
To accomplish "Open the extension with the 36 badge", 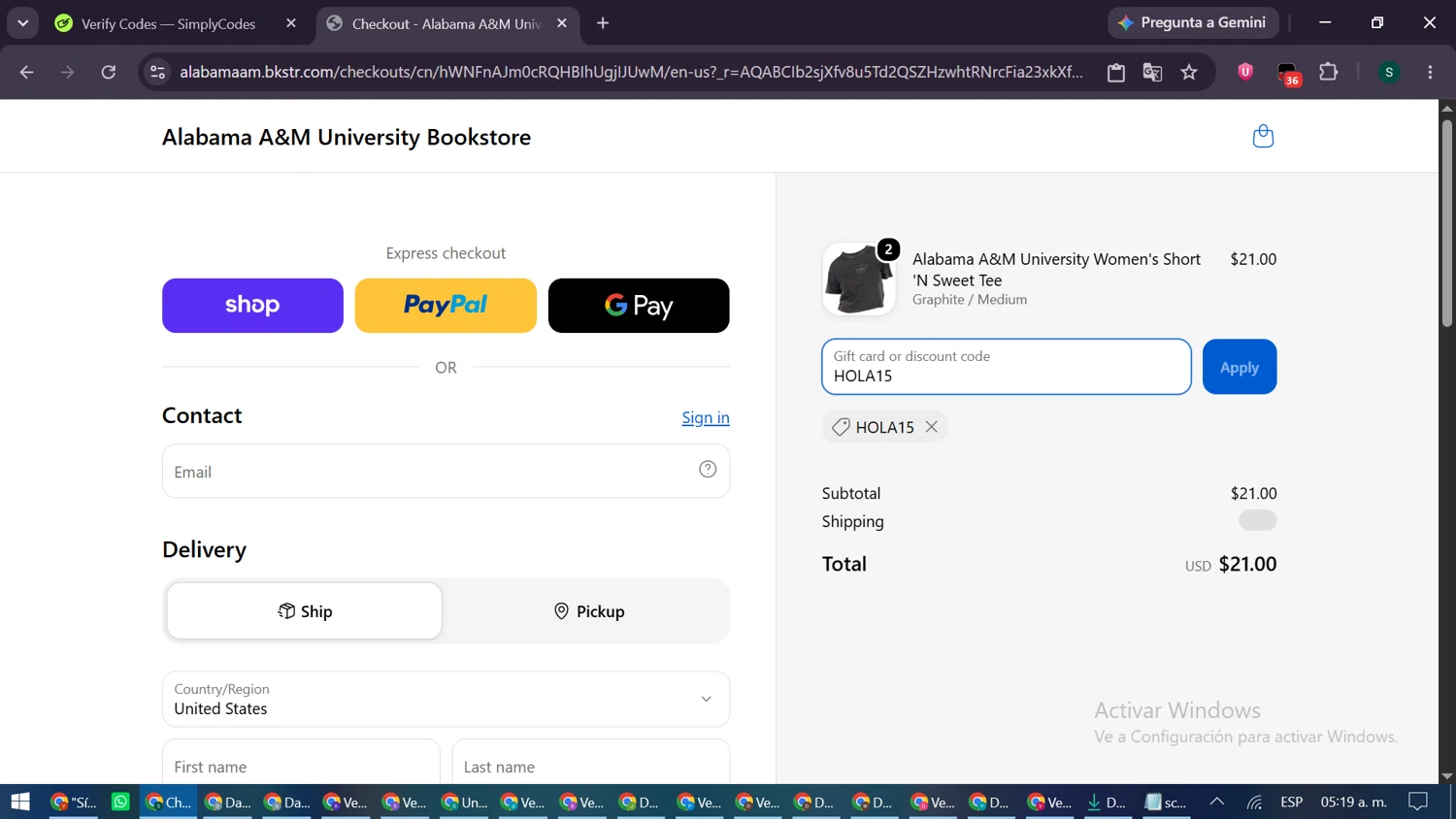I will pos(1288,74).
